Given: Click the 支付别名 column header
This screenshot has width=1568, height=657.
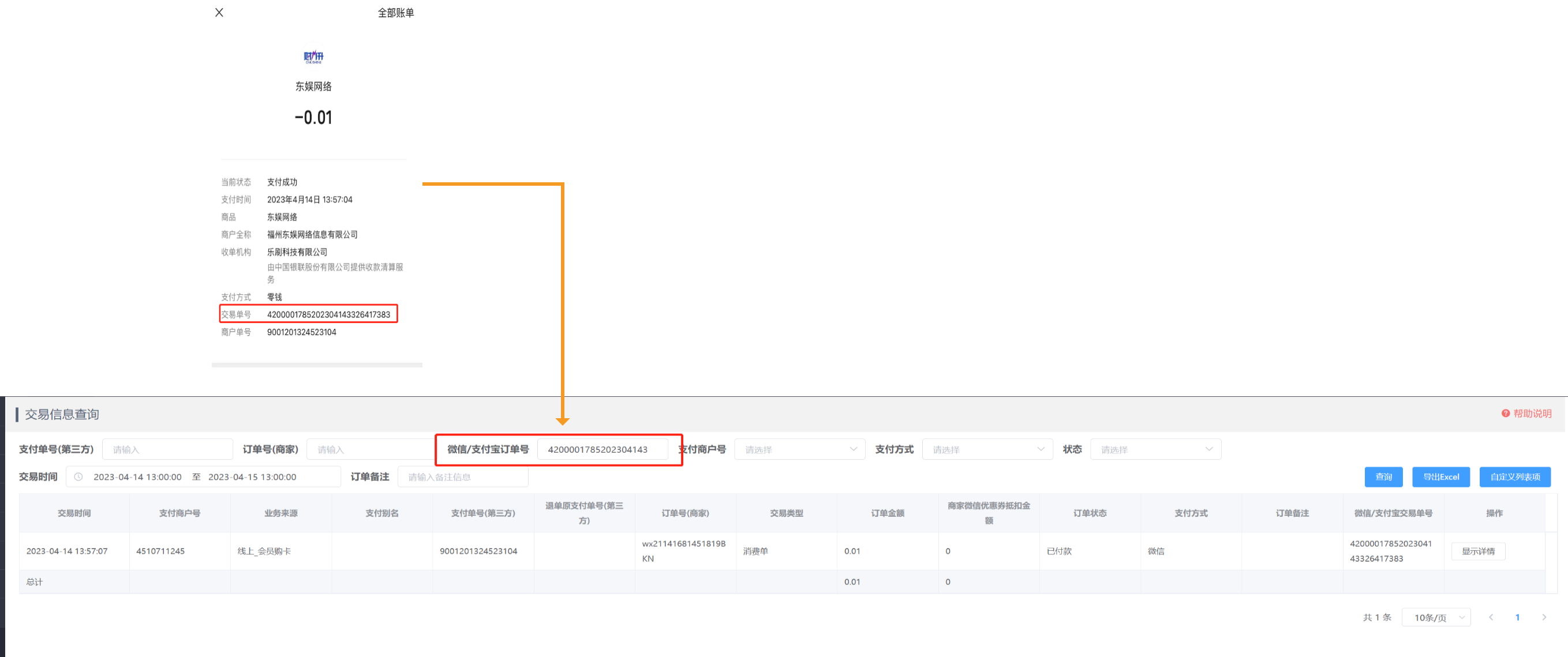Looking at the screenshot, I should pyautogui.click(x=381, y=513).
